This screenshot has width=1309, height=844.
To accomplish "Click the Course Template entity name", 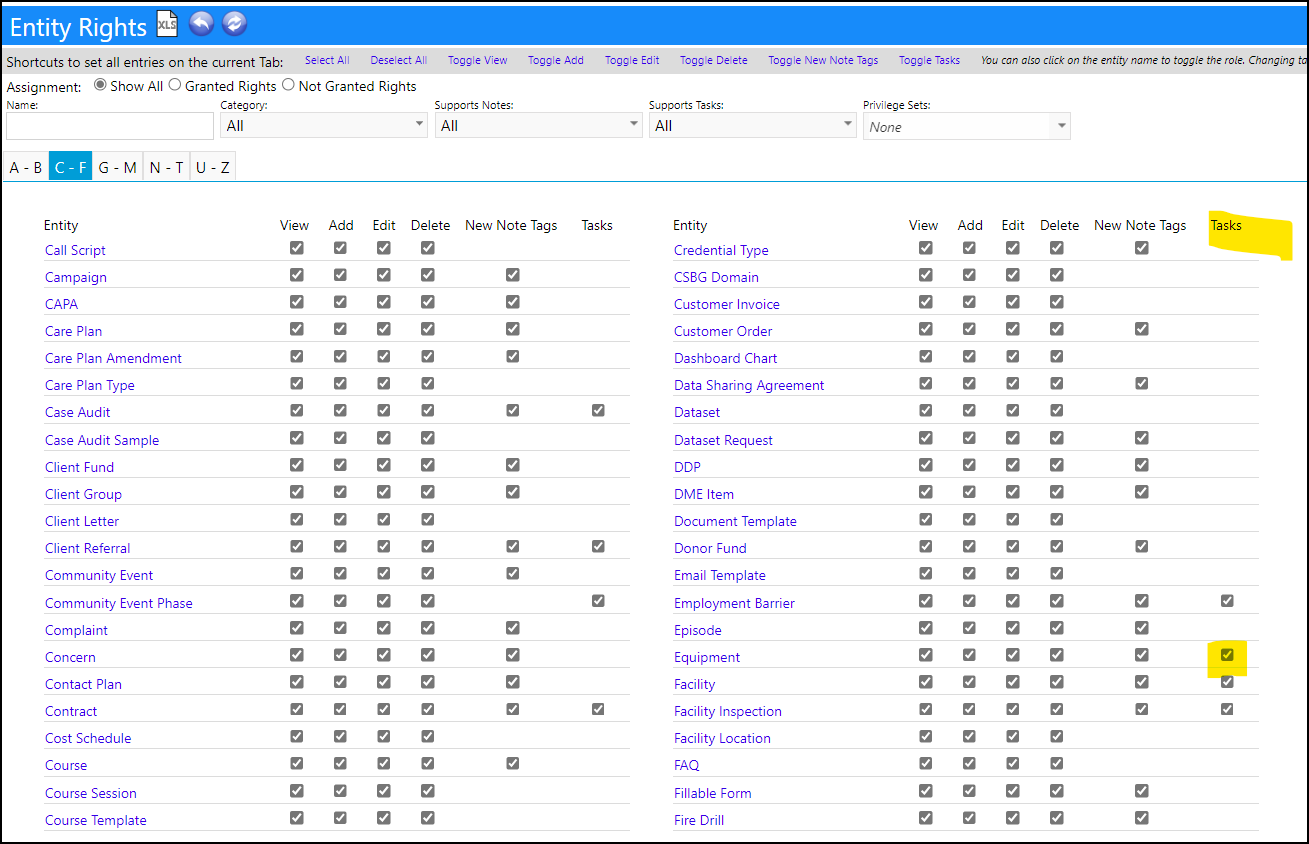I will [x=95, y=820].
